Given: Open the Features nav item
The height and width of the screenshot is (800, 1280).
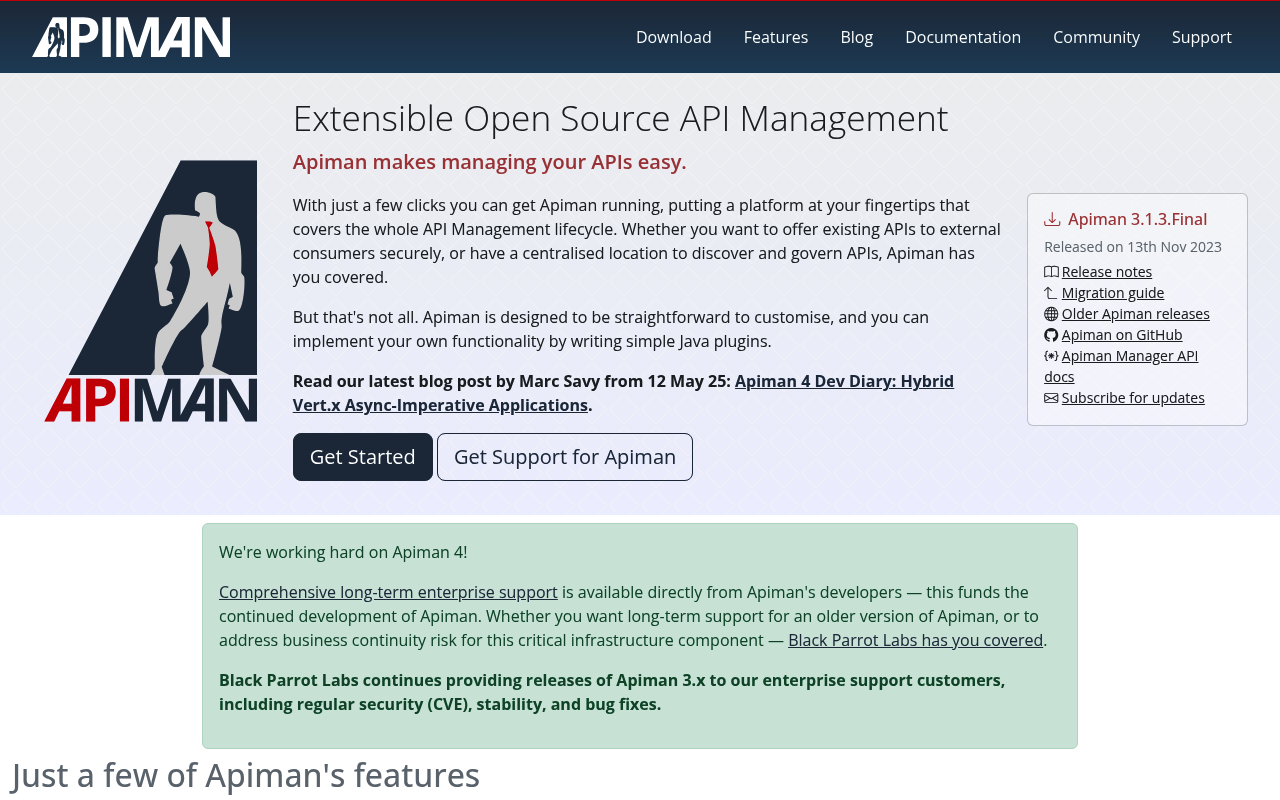Looking at the screenshot, I should click(x=776, y=37).
